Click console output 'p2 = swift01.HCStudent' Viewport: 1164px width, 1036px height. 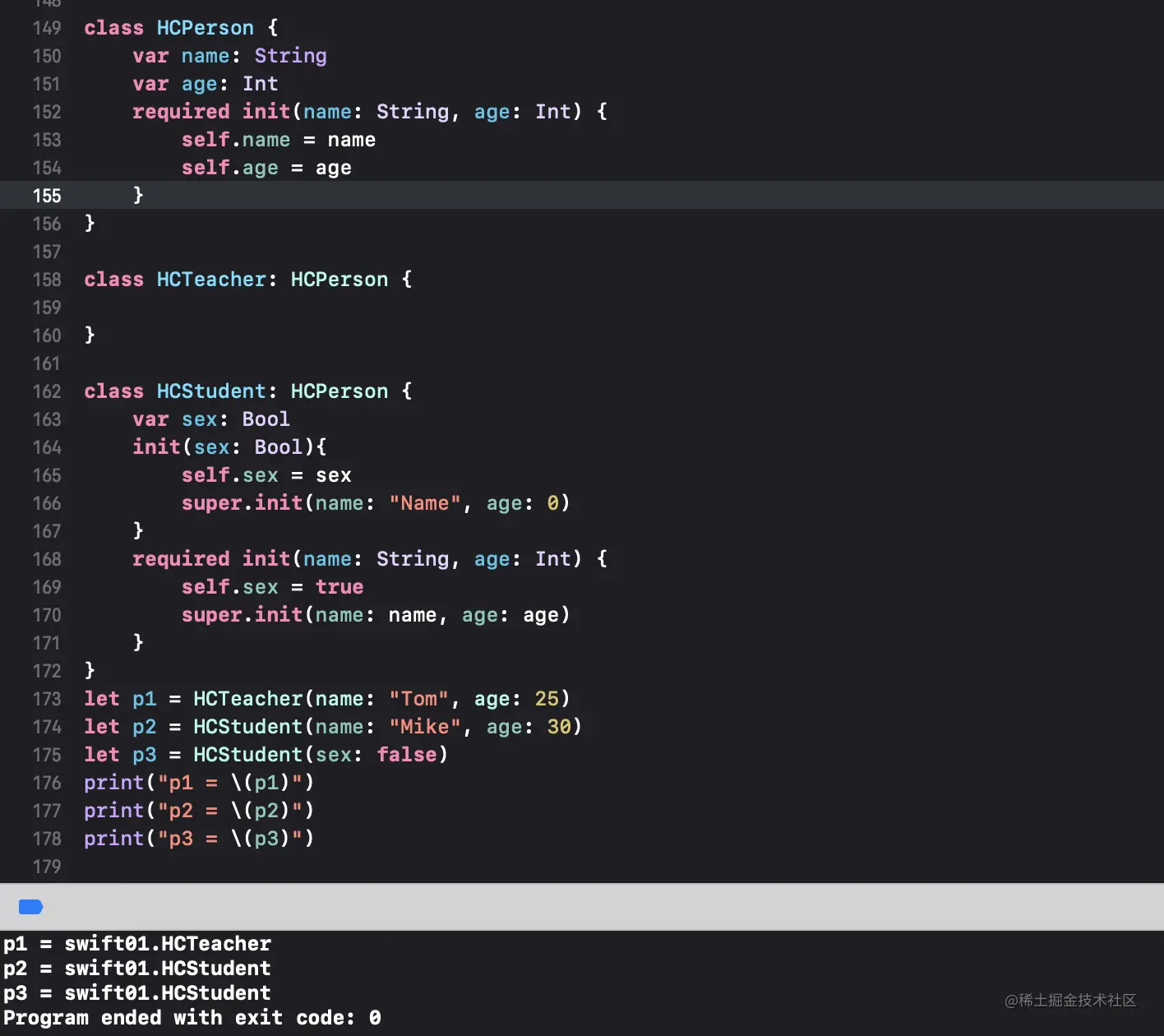point(137,969)
